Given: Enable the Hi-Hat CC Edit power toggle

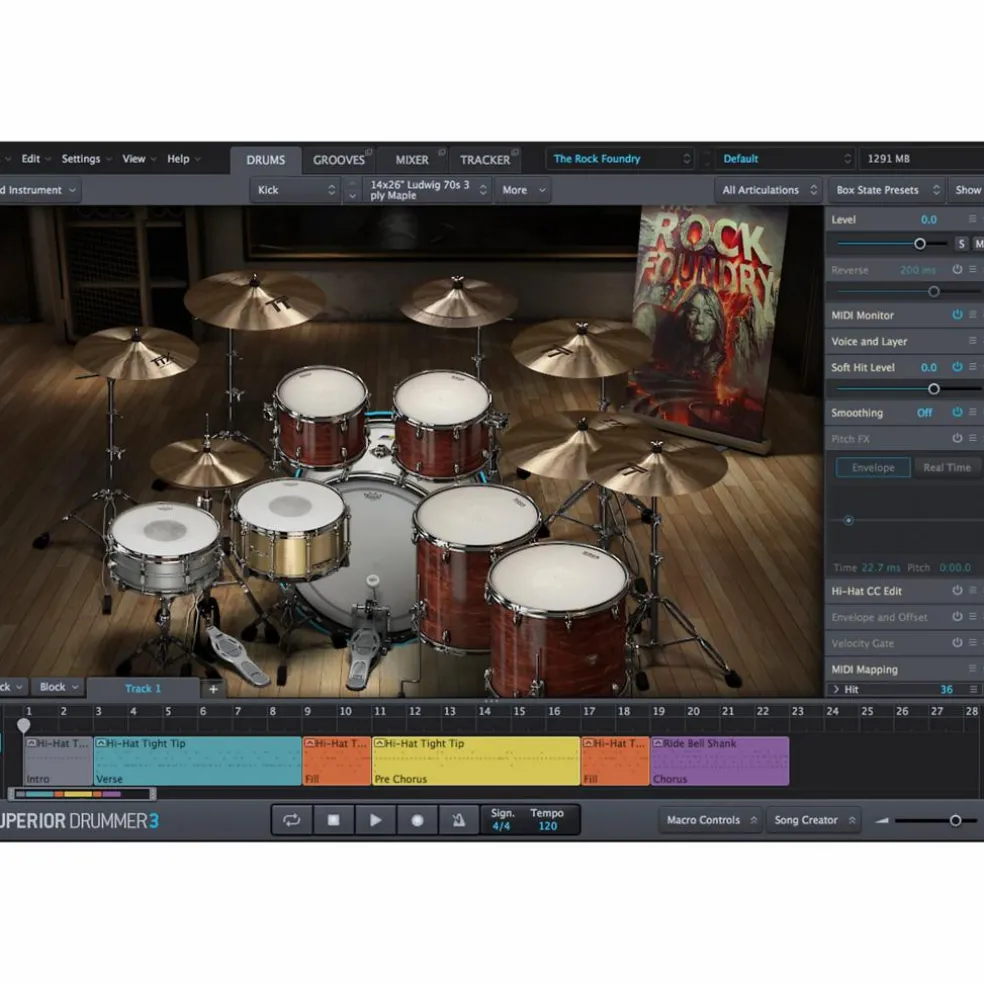Looking at the screenshot, I should point(957,591).
